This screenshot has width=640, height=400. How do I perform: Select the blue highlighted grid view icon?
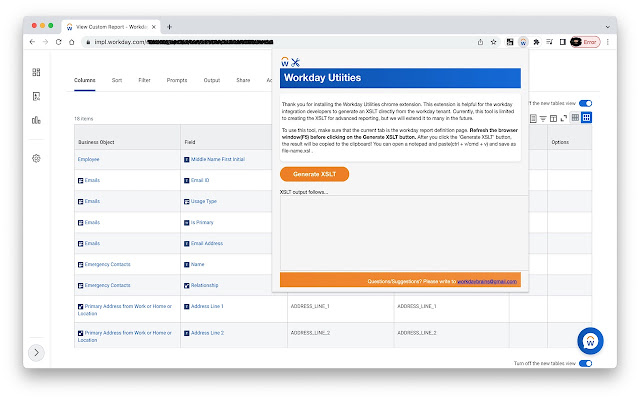587,118
